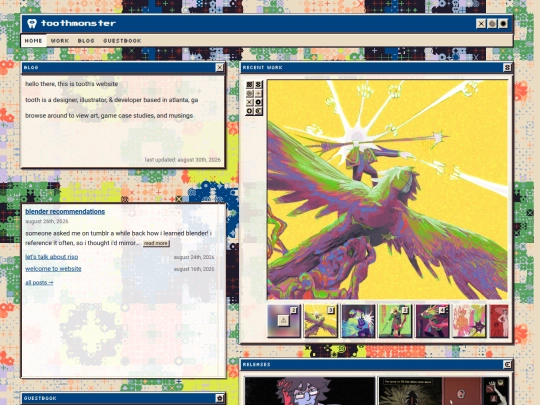
Task: Select the blue and green figure thumbnail
Action: (x=358, y=321)
